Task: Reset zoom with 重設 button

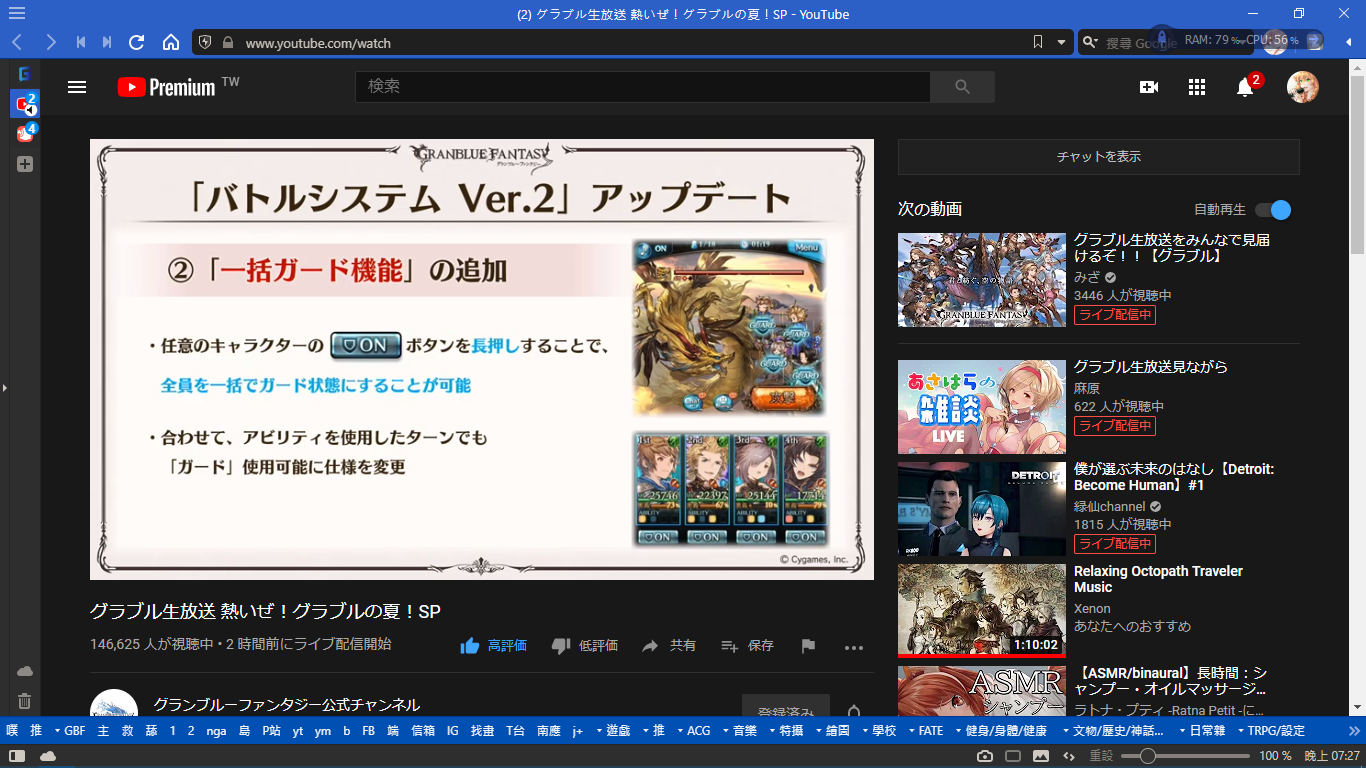Action: pos(1101,756)
